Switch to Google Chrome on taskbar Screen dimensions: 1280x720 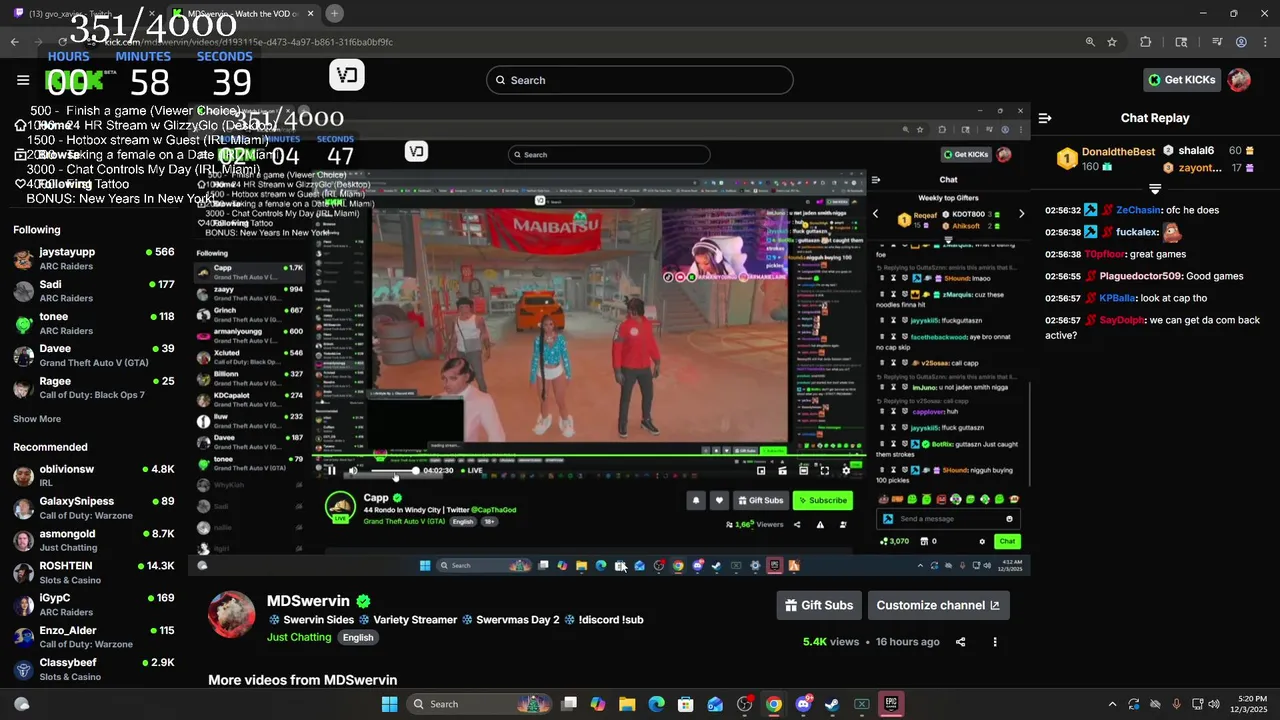(774, 704)
